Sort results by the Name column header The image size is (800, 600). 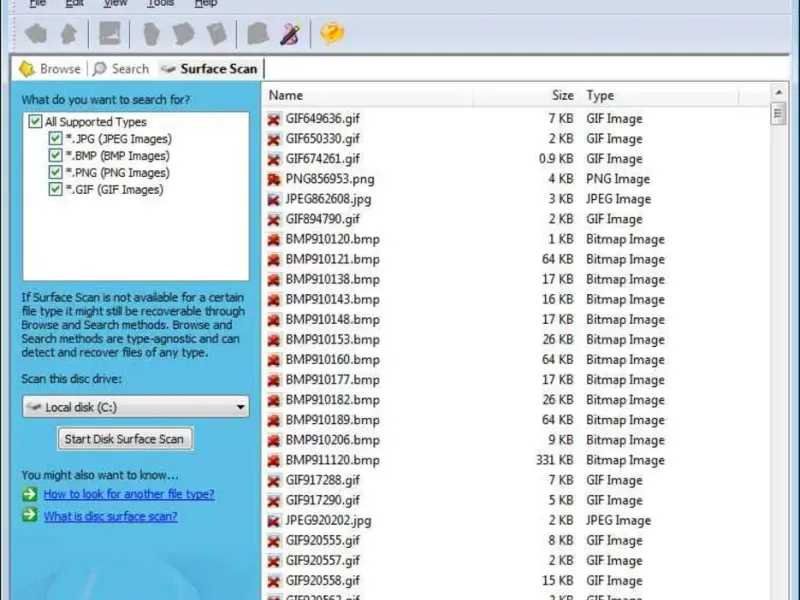[368, 95]
